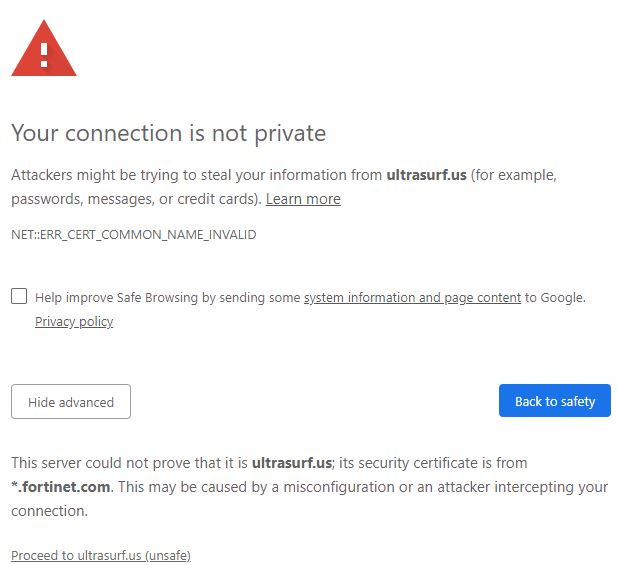This screenshot has height=565, width=617.
Task: Click bold ultrasurf.us in the Attackers warning sentence
Action: [426, 175]
